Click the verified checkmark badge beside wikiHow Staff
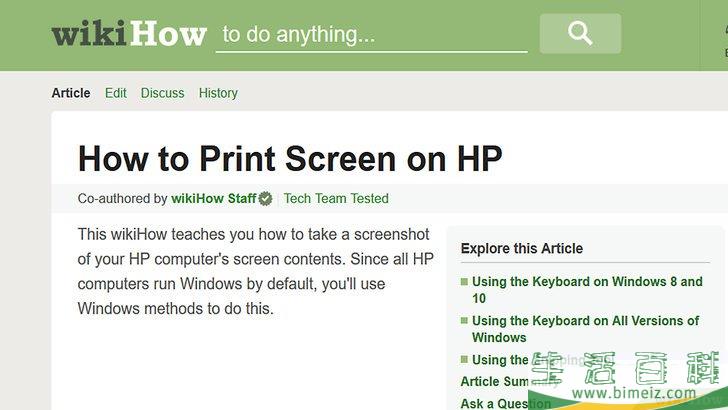Screen dimensions: 728x410 [266, 199]
